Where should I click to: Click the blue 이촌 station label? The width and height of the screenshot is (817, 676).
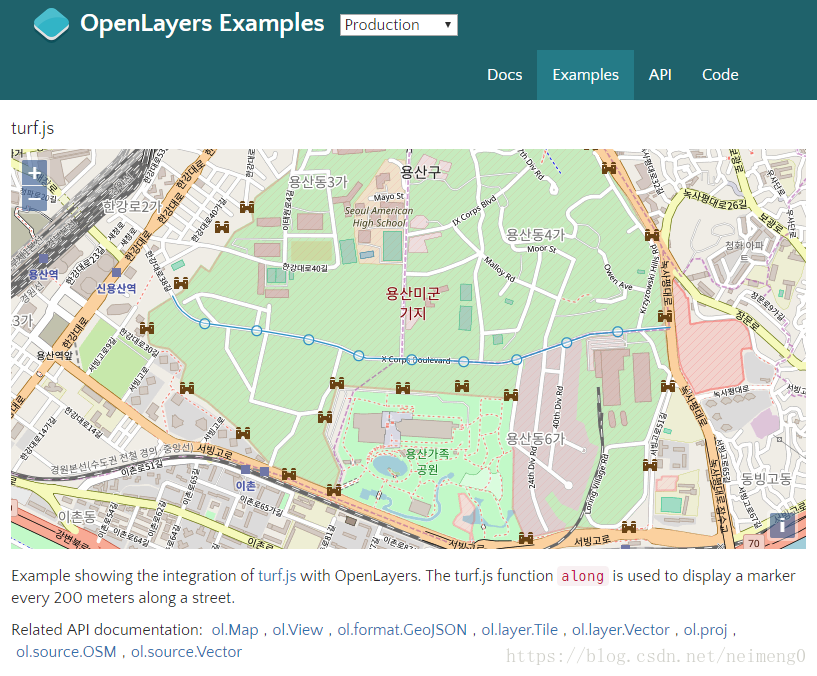(x=245, y=486)
